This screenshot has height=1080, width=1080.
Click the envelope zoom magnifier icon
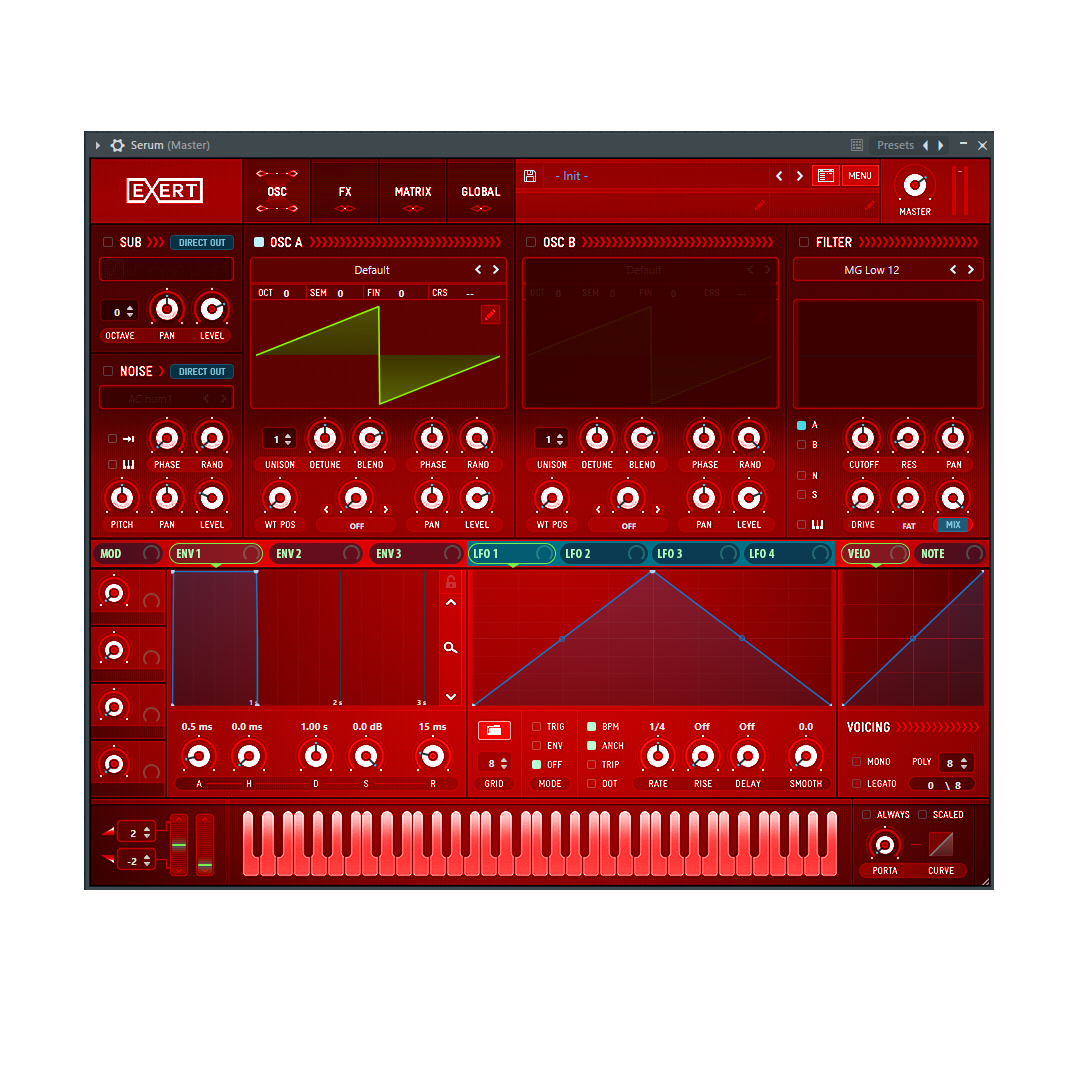click(451, 648)
